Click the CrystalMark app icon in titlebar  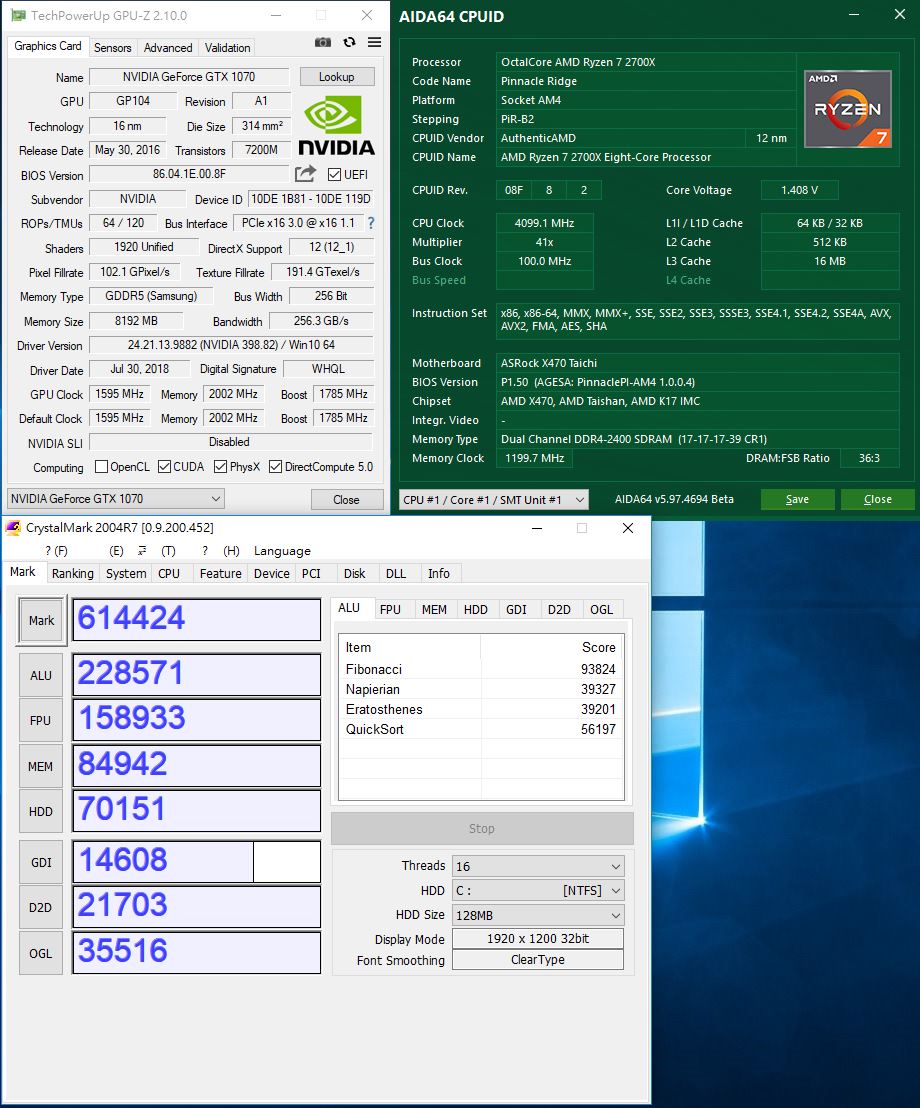pos(12,527)
